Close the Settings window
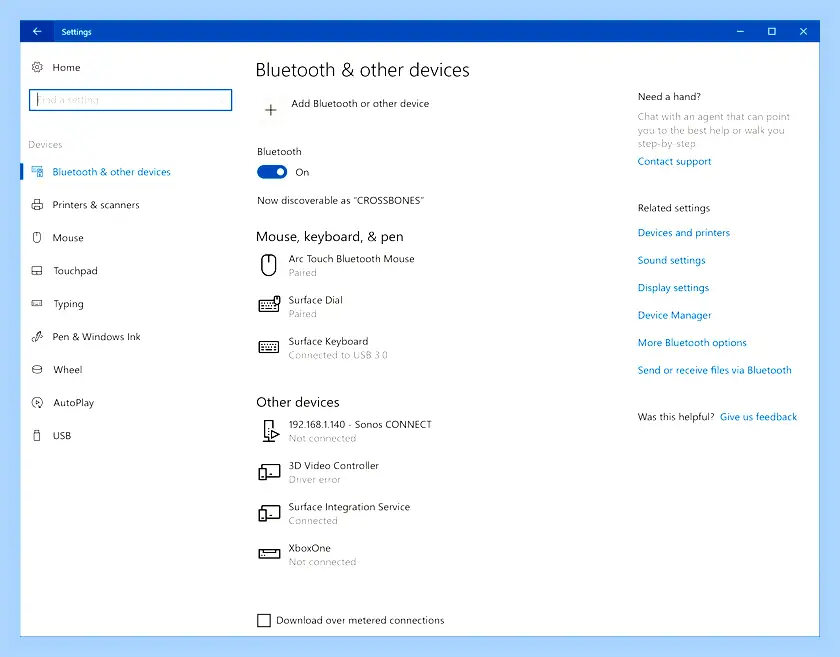 pos(804,32)
